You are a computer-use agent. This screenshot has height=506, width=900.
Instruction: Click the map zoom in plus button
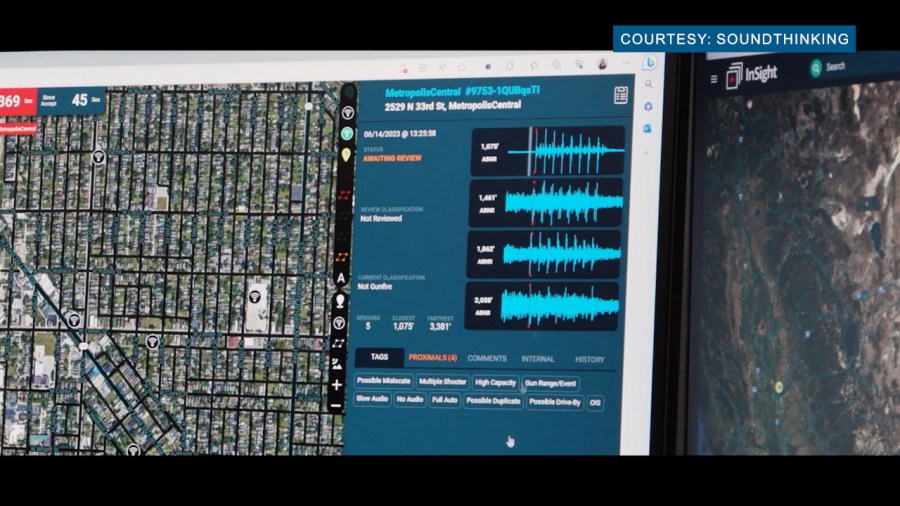click(x=337, y=384)
